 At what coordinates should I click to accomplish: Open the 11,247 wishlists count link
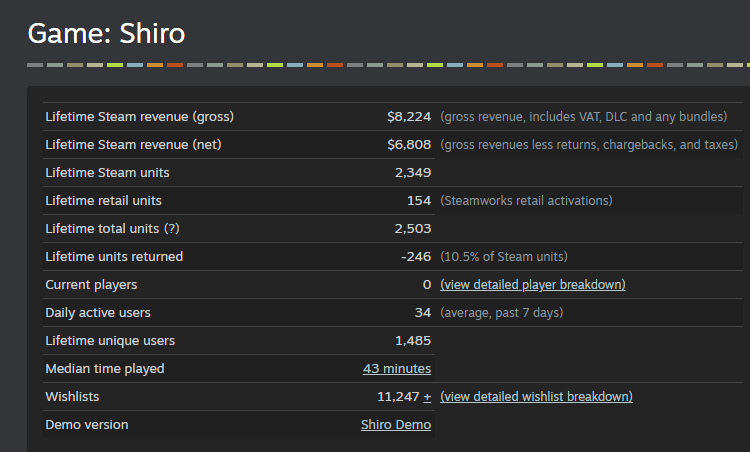(x=395, y=397)
